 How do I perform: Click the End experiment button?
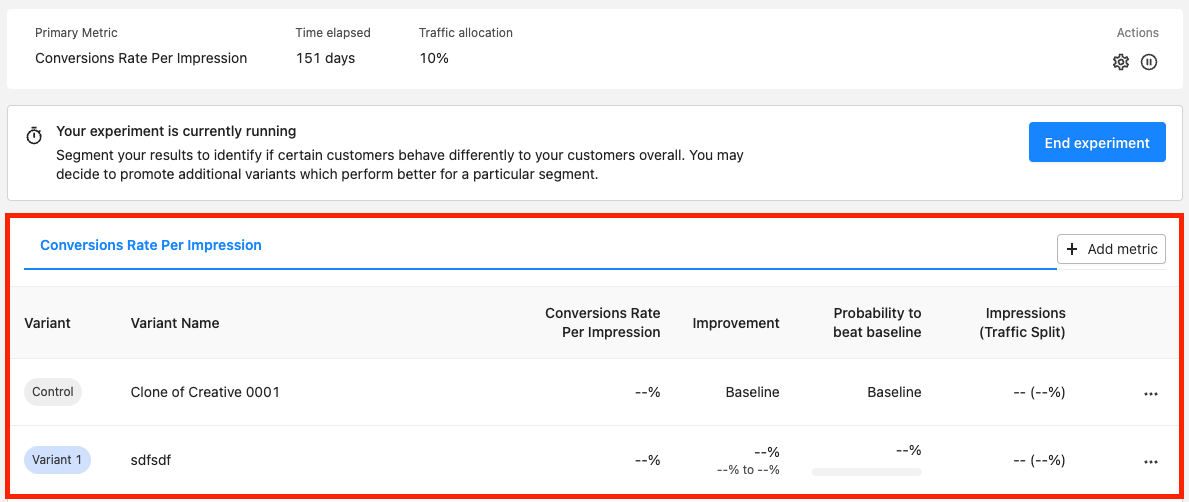1097,143
